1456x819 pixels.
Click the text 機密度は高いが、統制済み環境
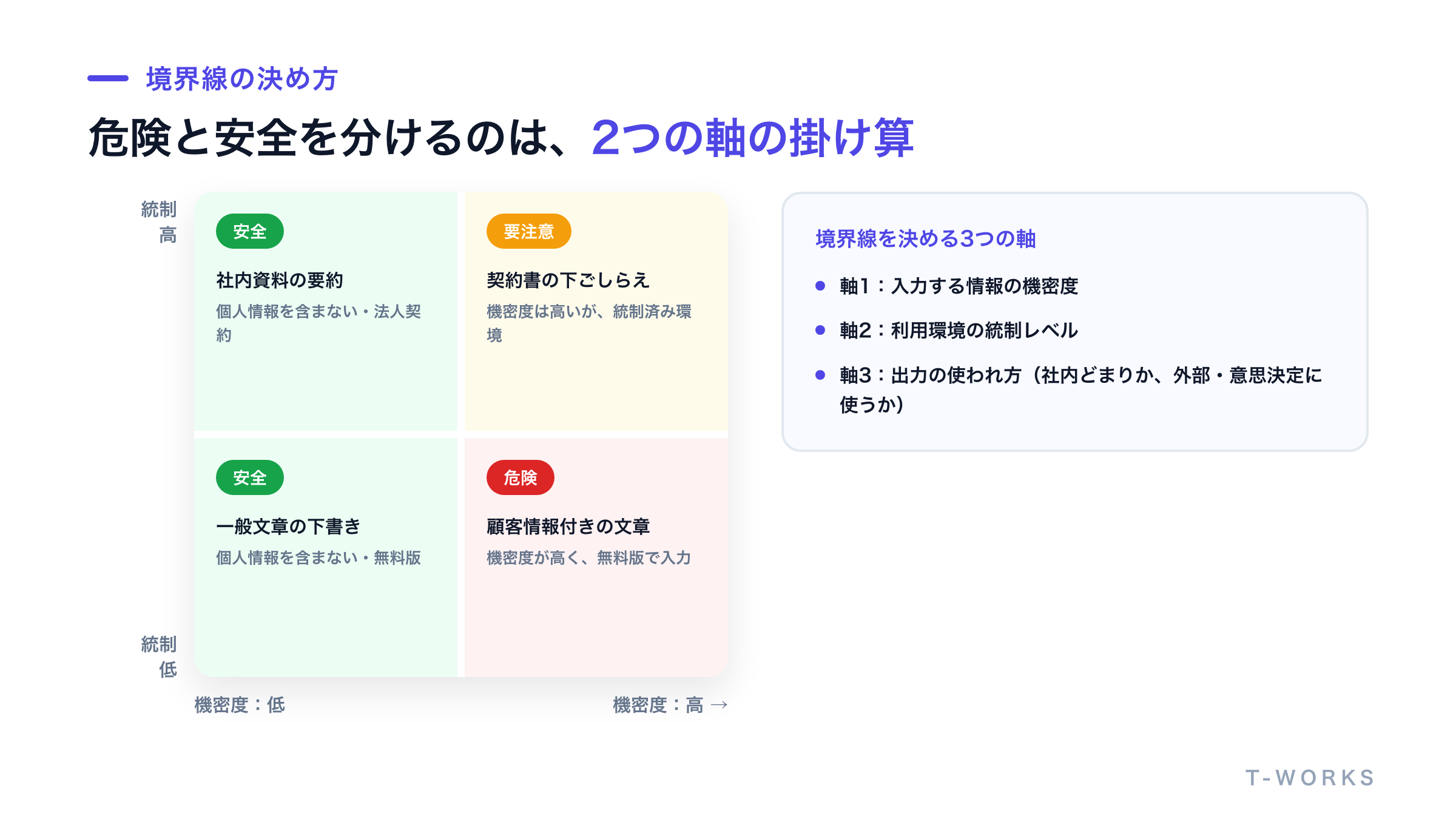pyautogui.click(x=589, y=323)
